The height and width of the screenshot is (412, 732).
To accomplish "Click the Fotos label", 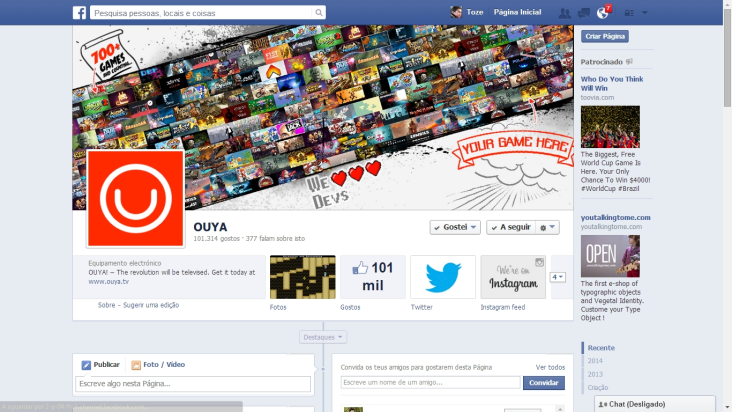I will 278,307.
